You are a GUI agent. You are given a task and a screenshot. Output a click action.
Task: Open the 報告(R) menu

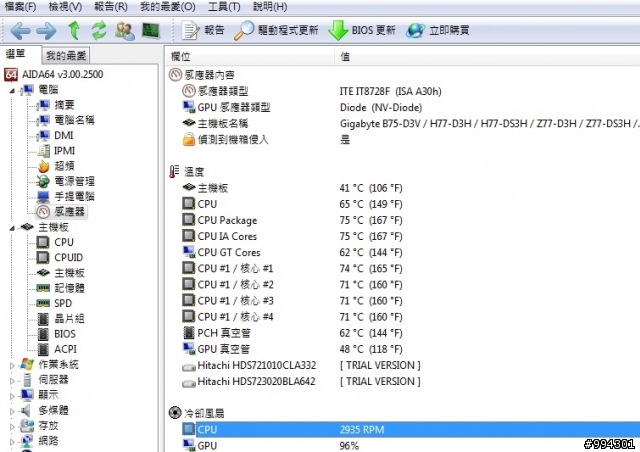pos(111,7)
